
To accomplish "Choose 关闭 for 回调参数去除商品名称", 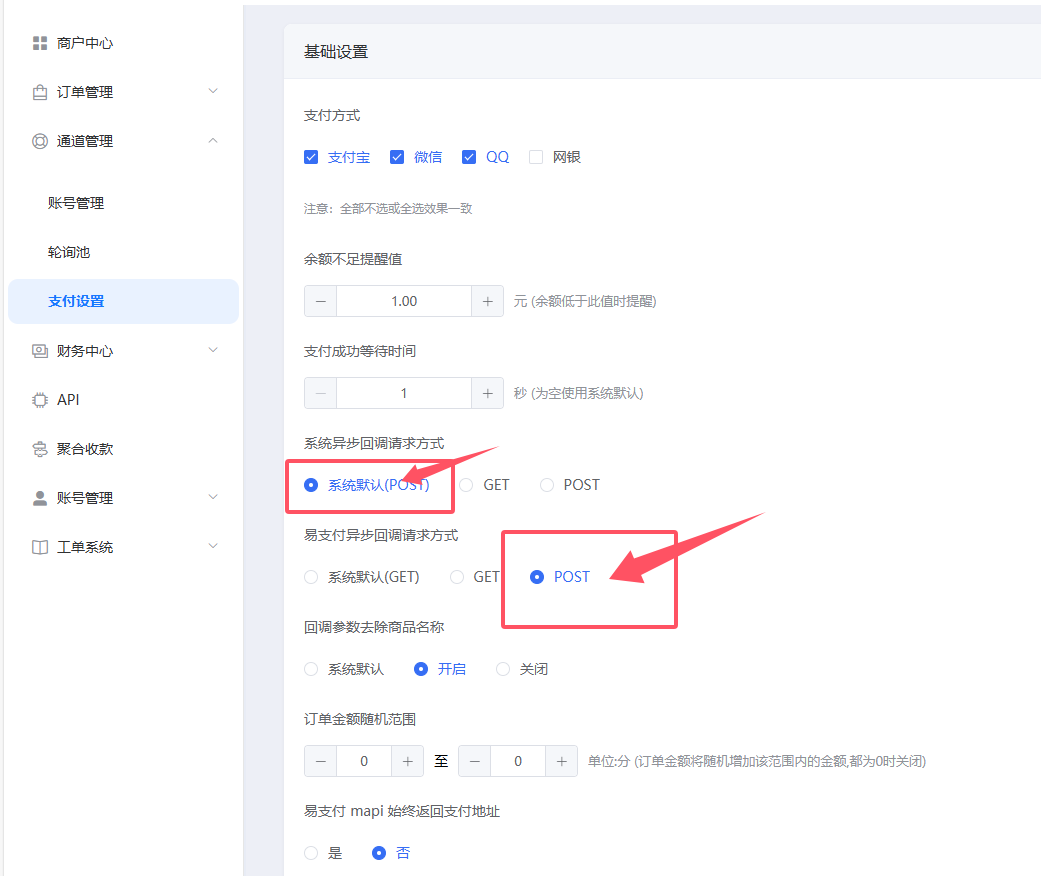I will [502, 668].
